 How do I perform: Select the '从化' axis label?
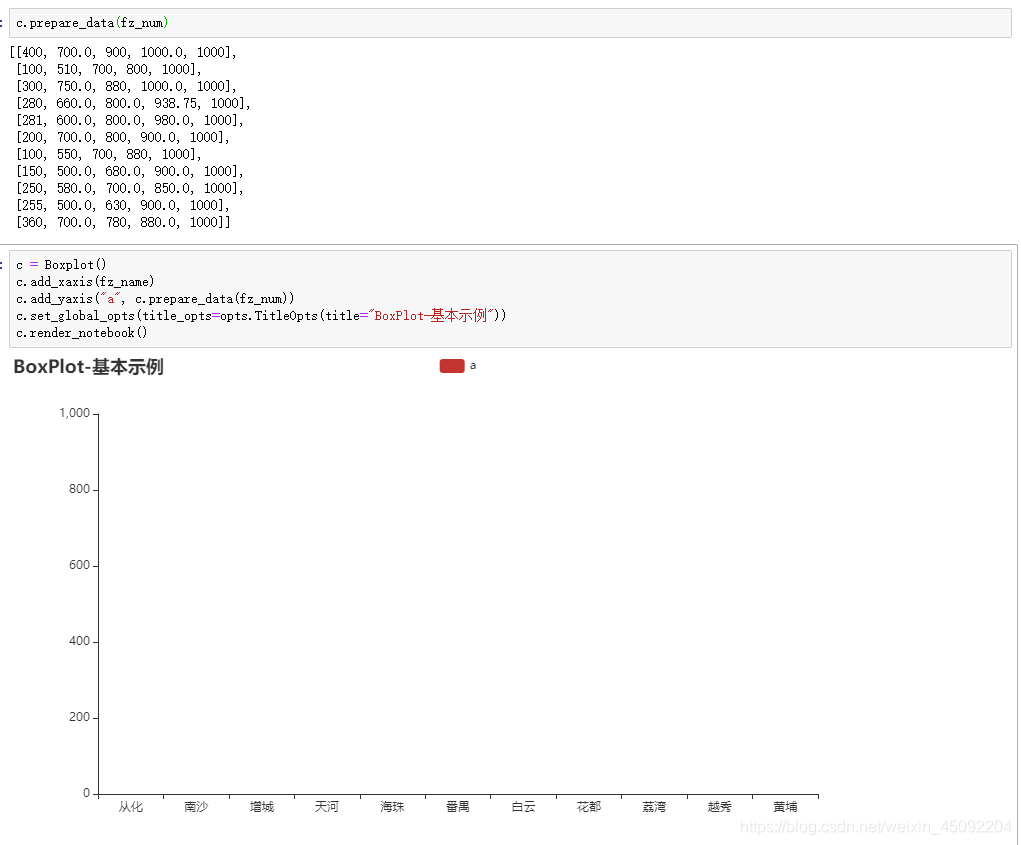pos(131,806)
